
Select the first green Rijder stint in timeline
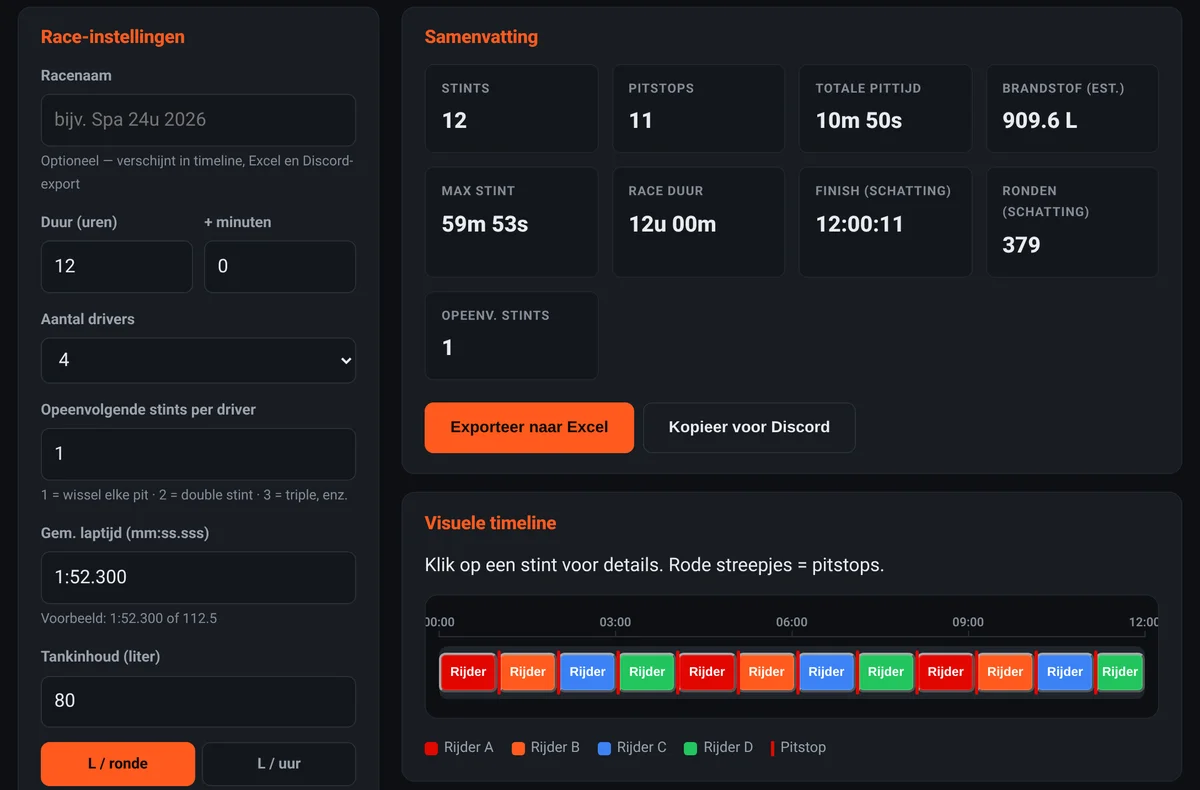point(647,672)
